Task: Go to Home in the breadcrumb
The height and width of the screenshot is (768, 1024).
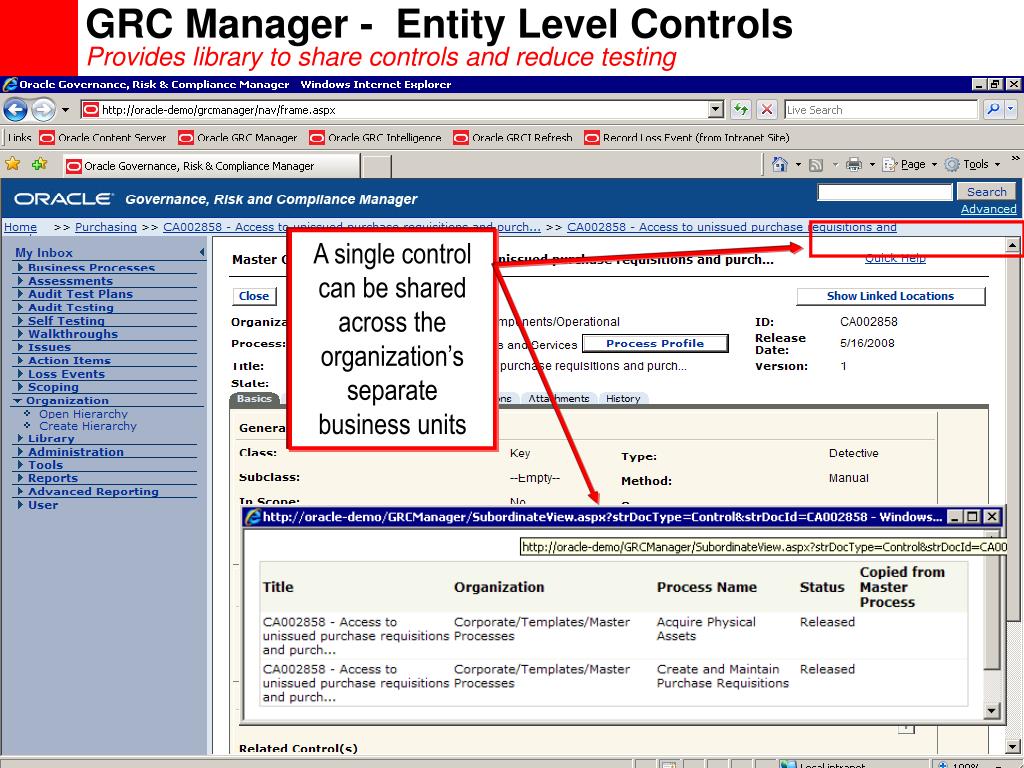Action: click(20, 227)
